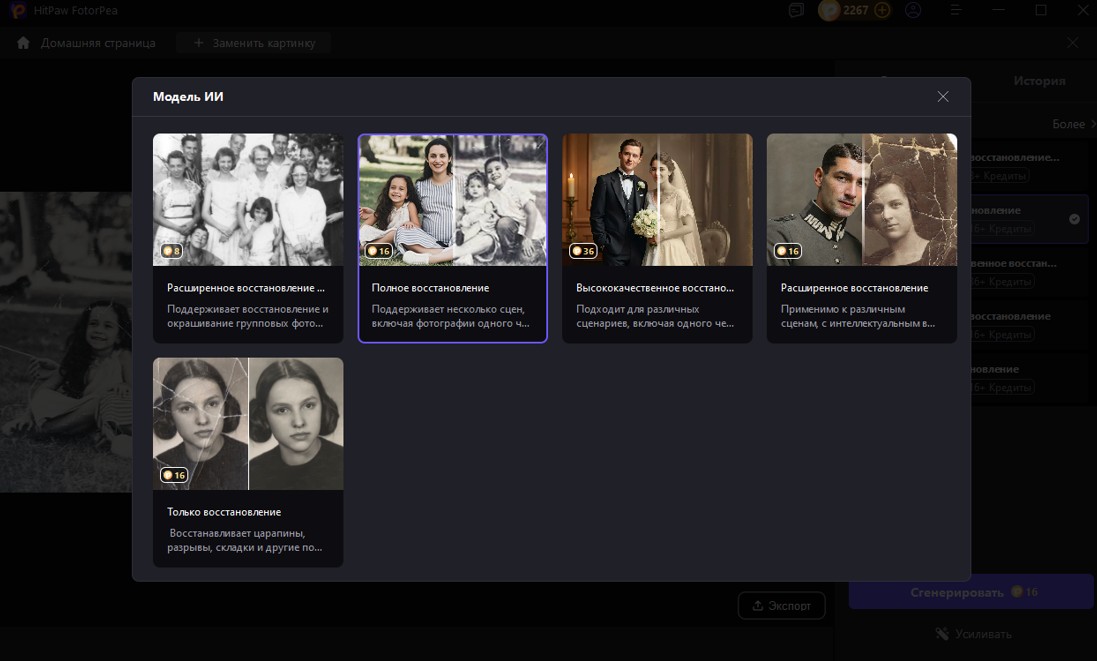Click the 16 credits badge on Только восстановление

(174, 475)
